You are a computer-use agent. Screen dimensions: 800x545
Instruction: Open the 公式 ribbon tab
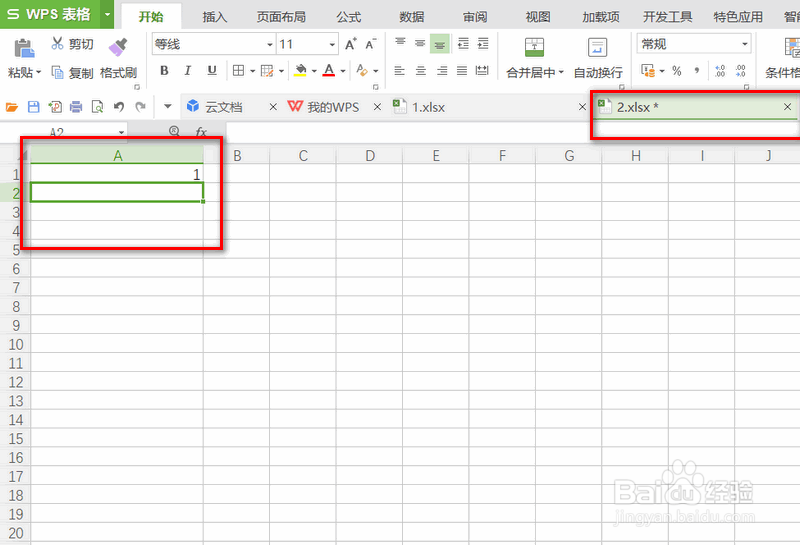click(x=349, y=17)
